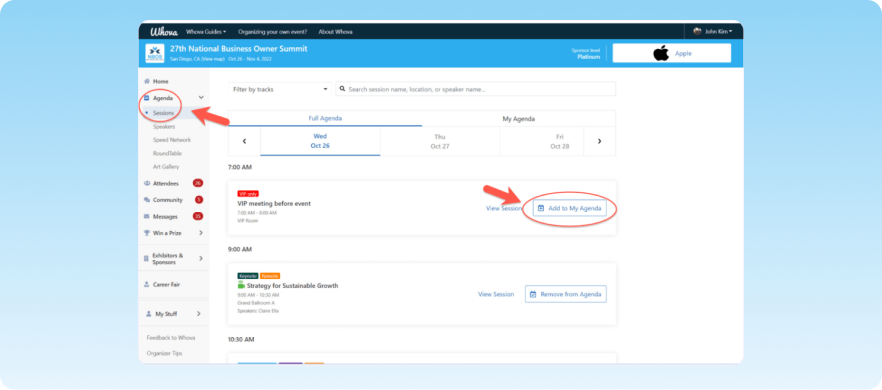
Task: Remove Strategy session from Agenda
Action: tap(566, 294)
